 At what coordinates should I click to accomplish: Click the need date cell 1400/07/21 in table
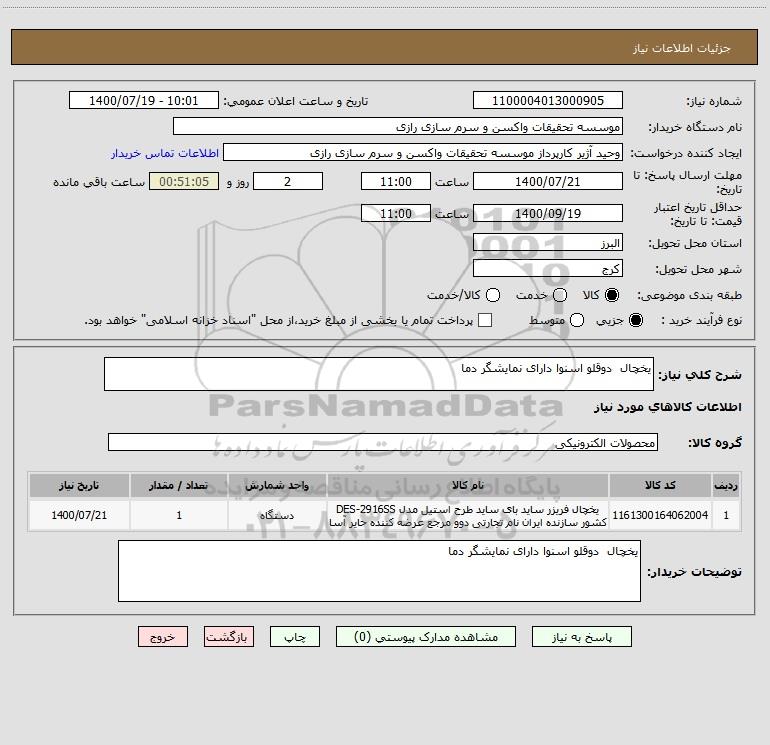pos(79,515)
